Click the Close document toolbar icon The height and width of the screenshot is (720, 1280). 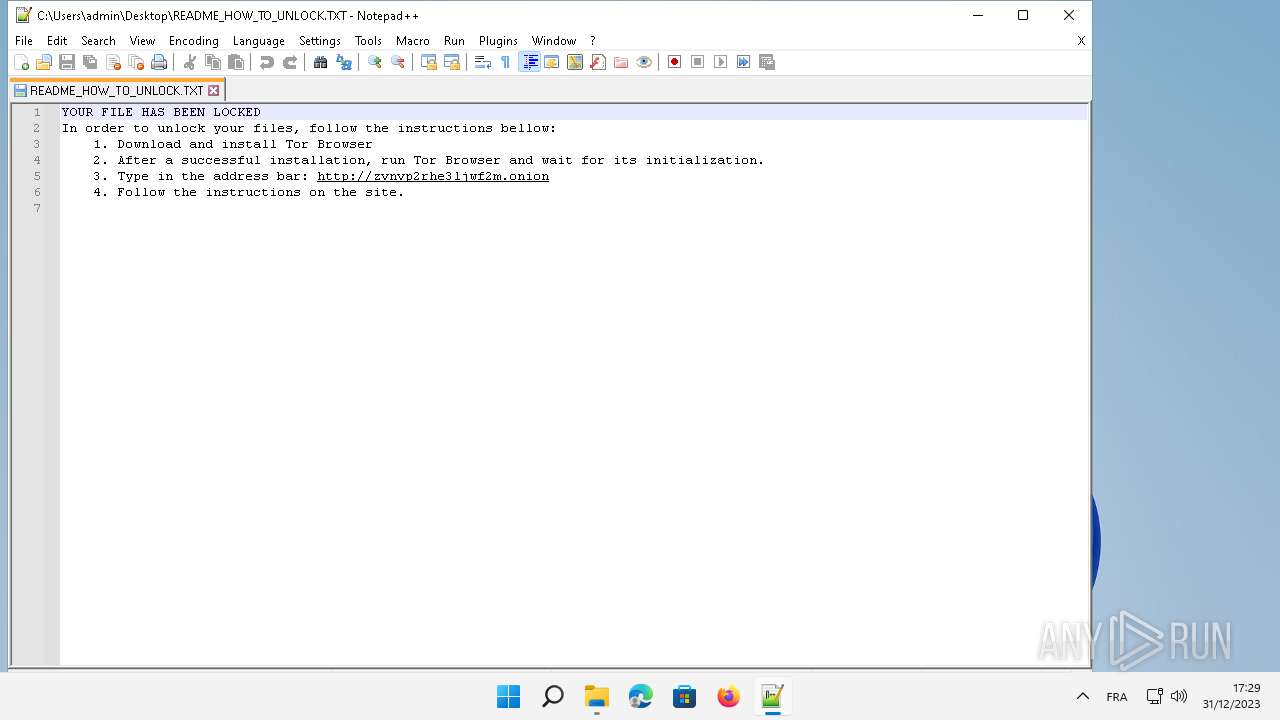[113, 62]
